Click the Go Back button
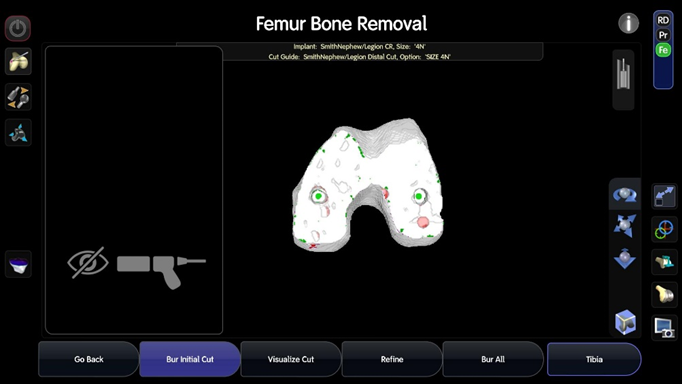This screenshot has height=384, width=682. pyautogui.click(x=88, y=359)
